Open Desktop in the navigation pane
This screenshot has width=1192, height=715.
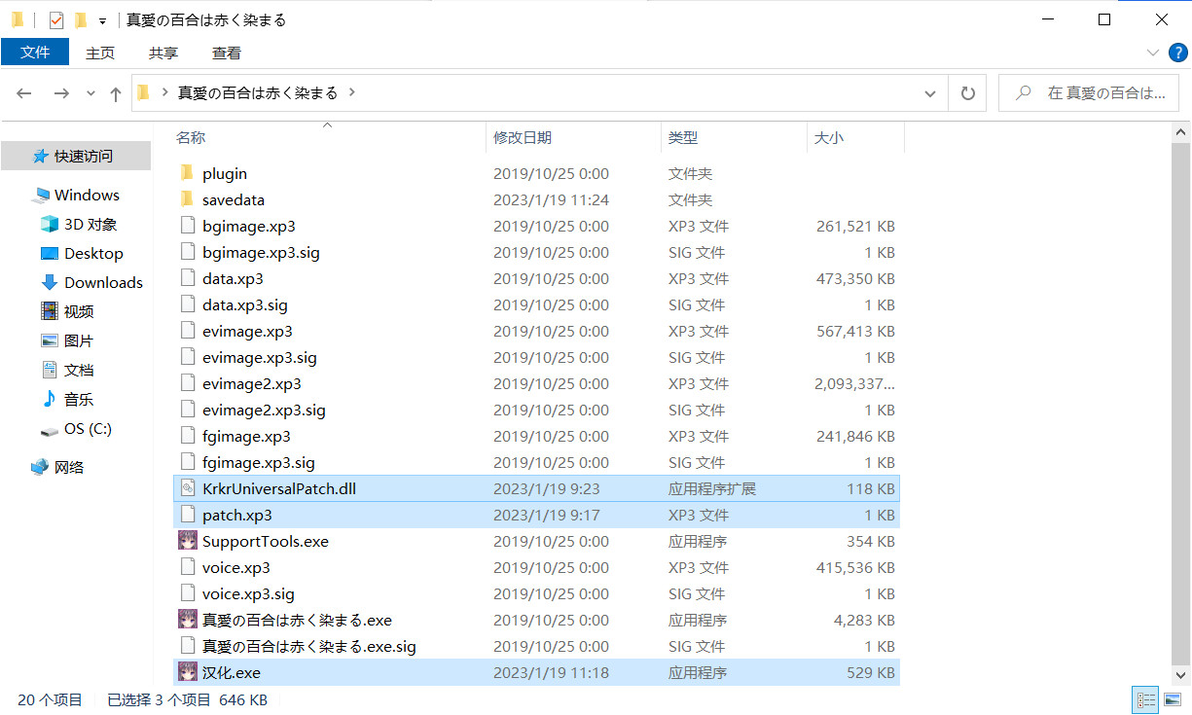[x=82, y=253]
